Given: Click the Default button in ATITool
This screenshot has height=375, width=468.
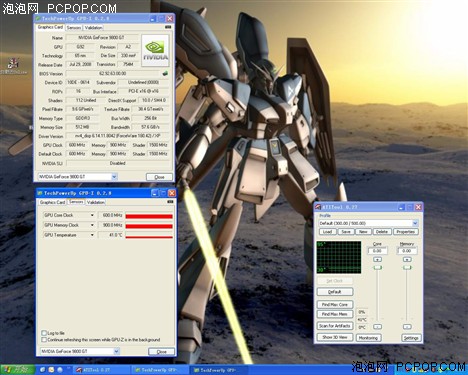Looking at the screenshot, I should [335, 292].
